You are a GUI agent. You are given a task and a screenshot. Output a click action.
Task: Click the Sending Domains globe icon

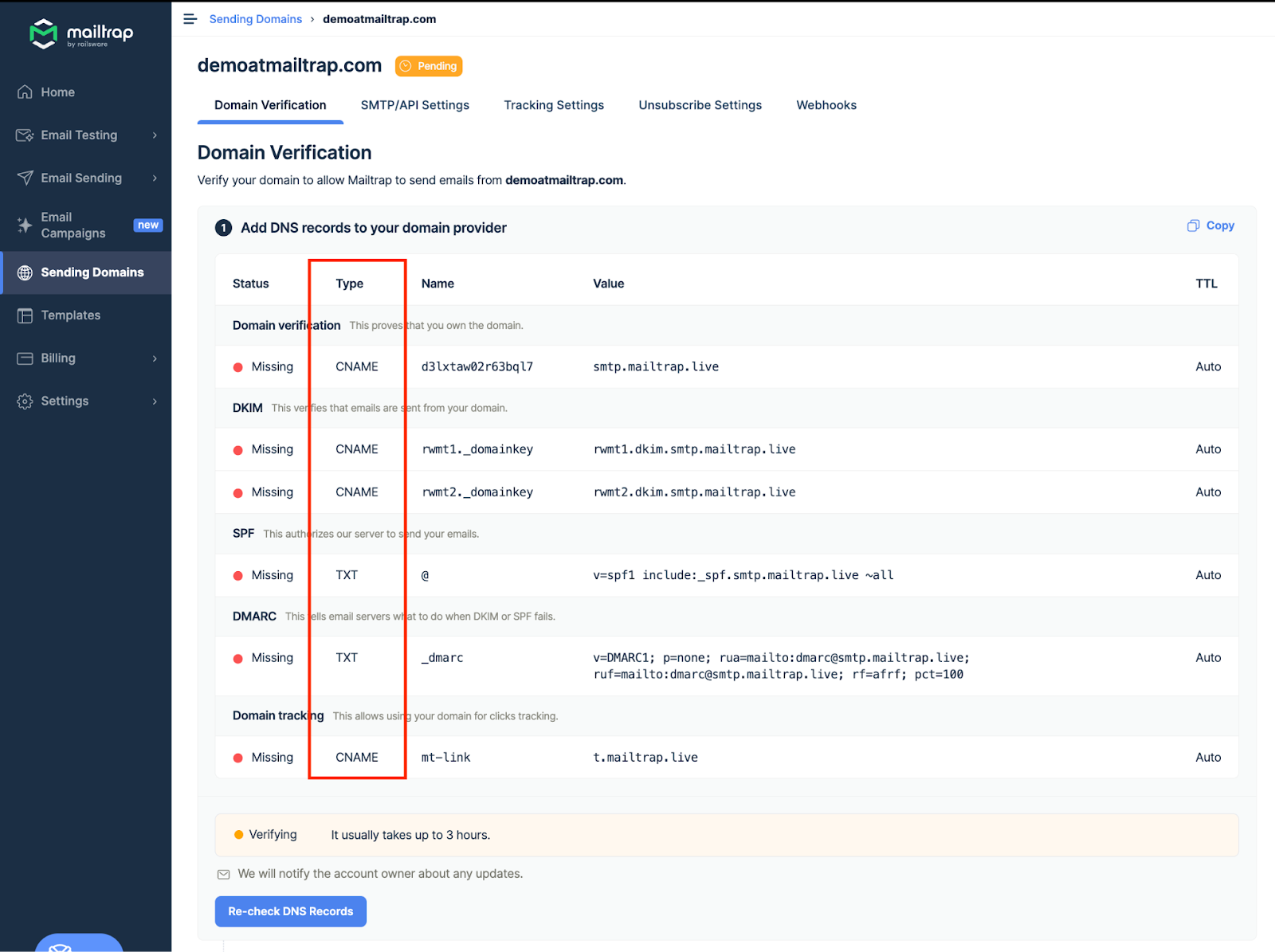pyautogui.click(x=25, y=272)
